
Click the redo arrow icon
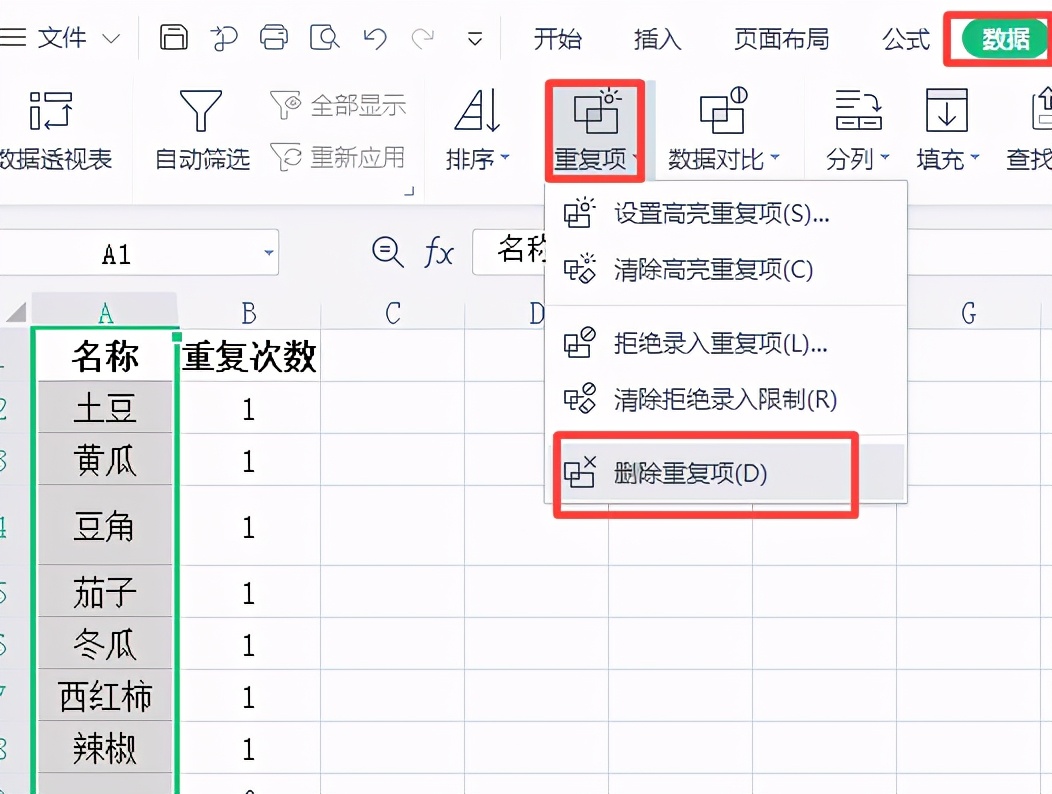click(423, 38)
